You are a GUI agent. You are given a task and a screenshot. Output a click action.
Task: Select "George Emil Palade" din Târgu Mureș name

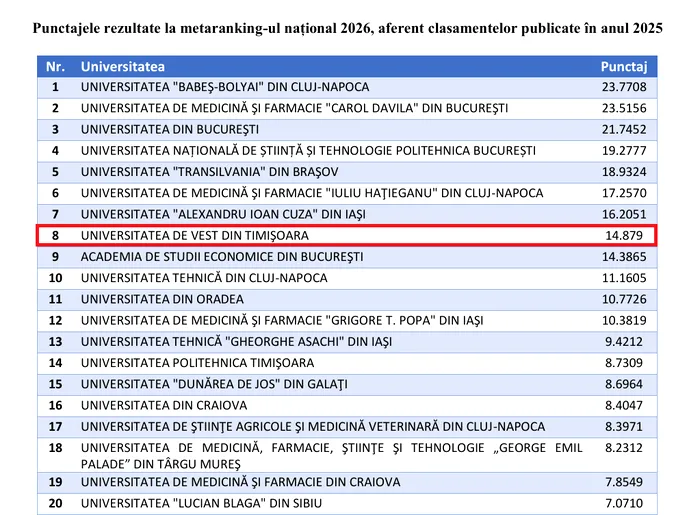[x=332, y=456]
